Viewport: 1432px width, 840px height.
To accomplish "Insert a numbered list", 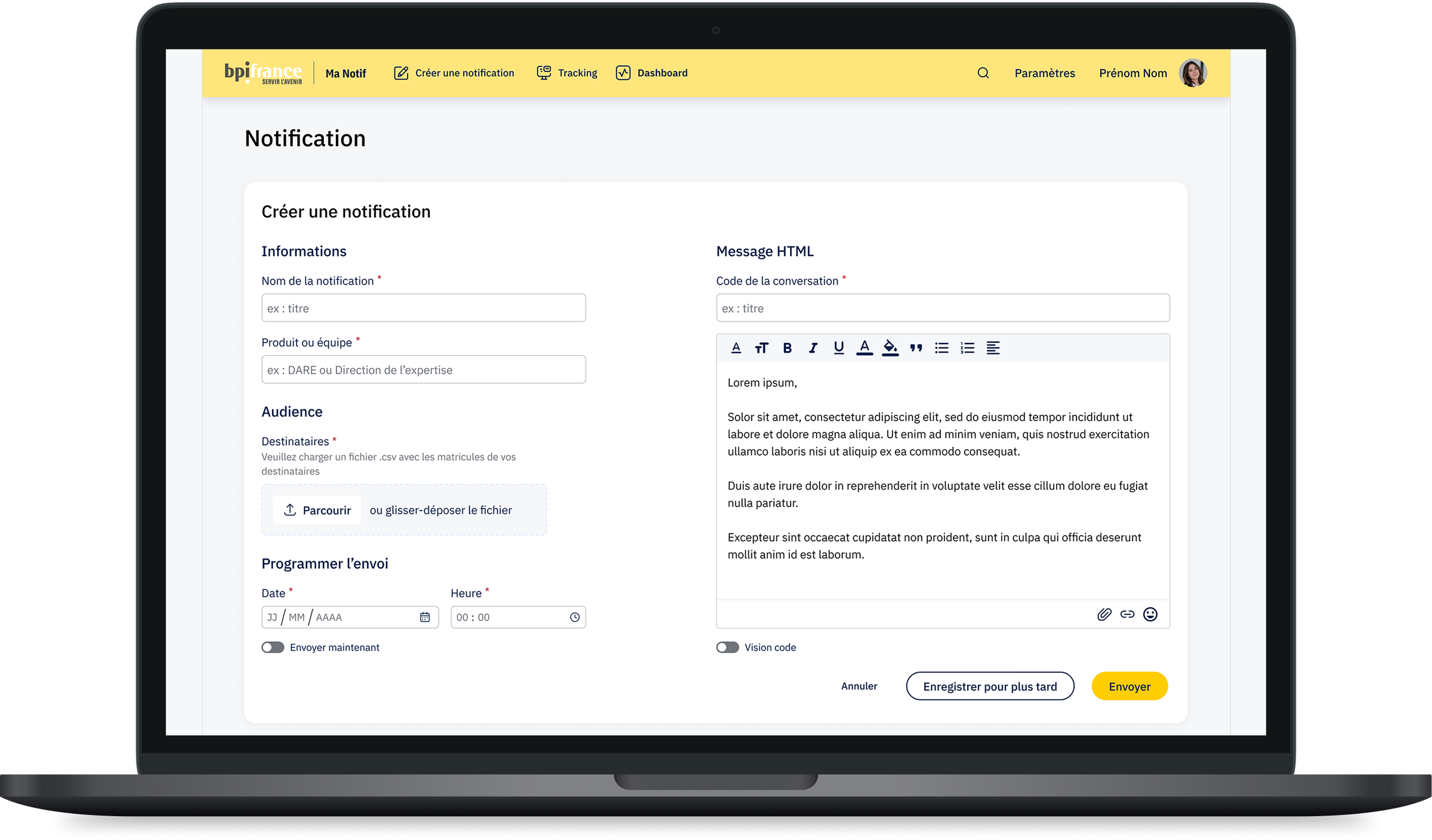I will [x=967, y=348].
